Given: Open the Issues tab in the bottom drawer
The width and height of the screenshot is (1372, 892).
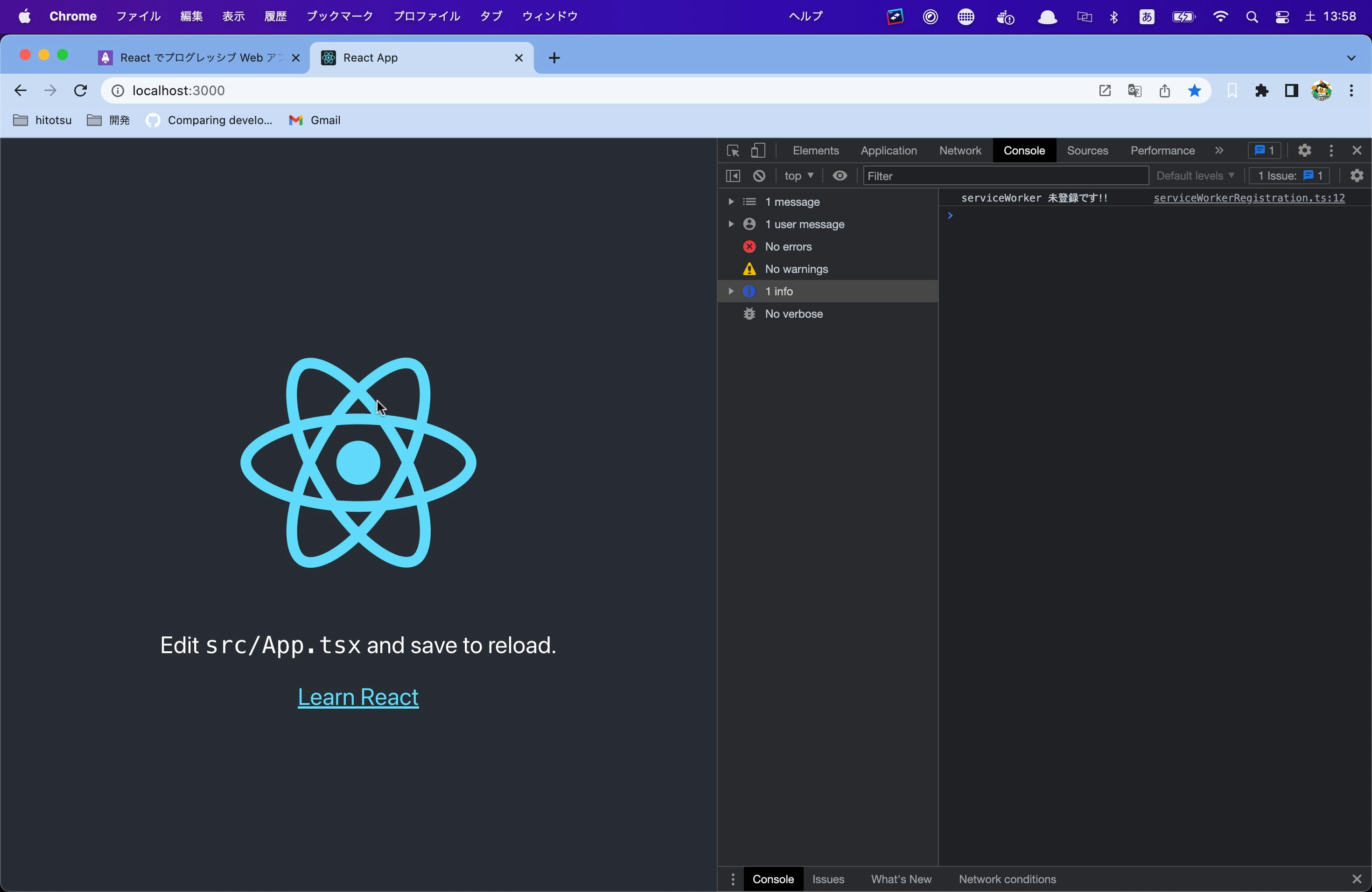Looking at the screenshot, I should point(828,879).
